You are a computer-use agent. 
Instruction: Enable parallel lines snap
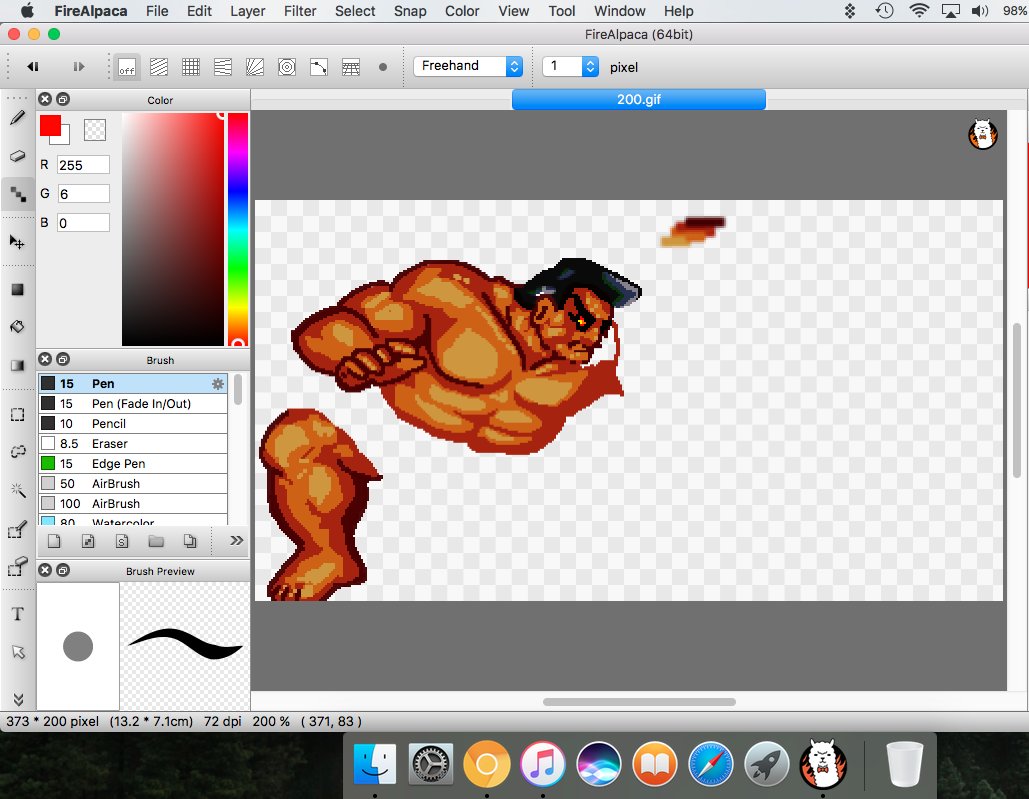159,67
